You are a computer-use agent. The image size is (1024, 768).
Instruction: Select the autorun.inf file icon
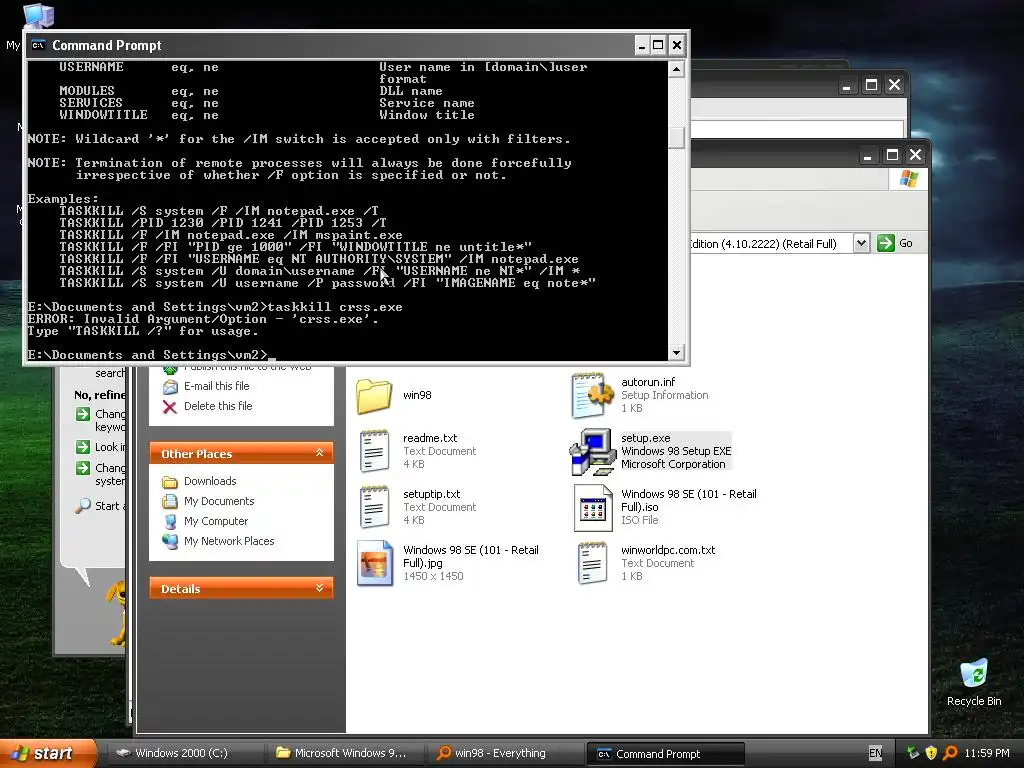click(x=592, y=396)
